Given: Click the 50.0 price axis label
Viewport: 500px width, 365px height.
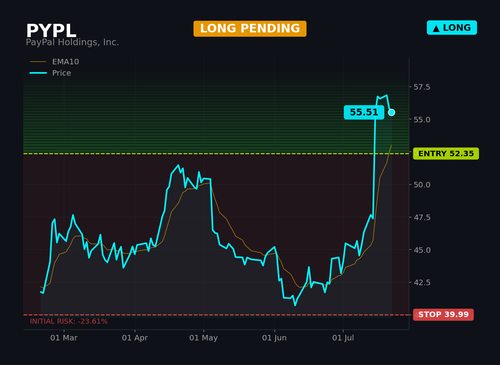Looking at the screenshot, I should coord(422,185).
